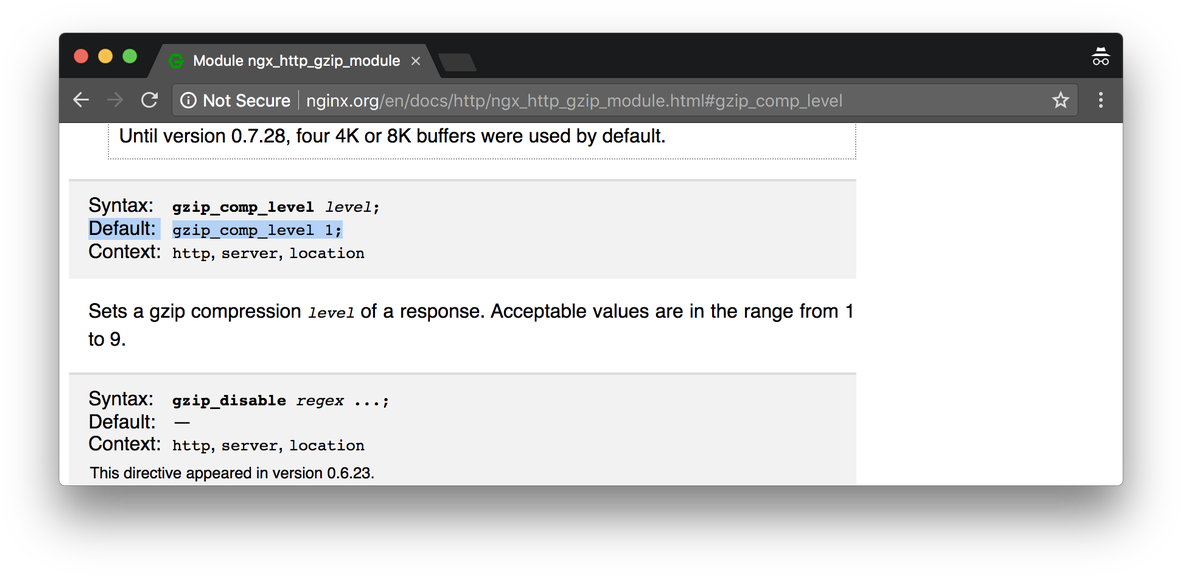Screen dimensions: 1181x576
Task: Click the bold gzip_disable directive name
Action: [x=229, y=401]
